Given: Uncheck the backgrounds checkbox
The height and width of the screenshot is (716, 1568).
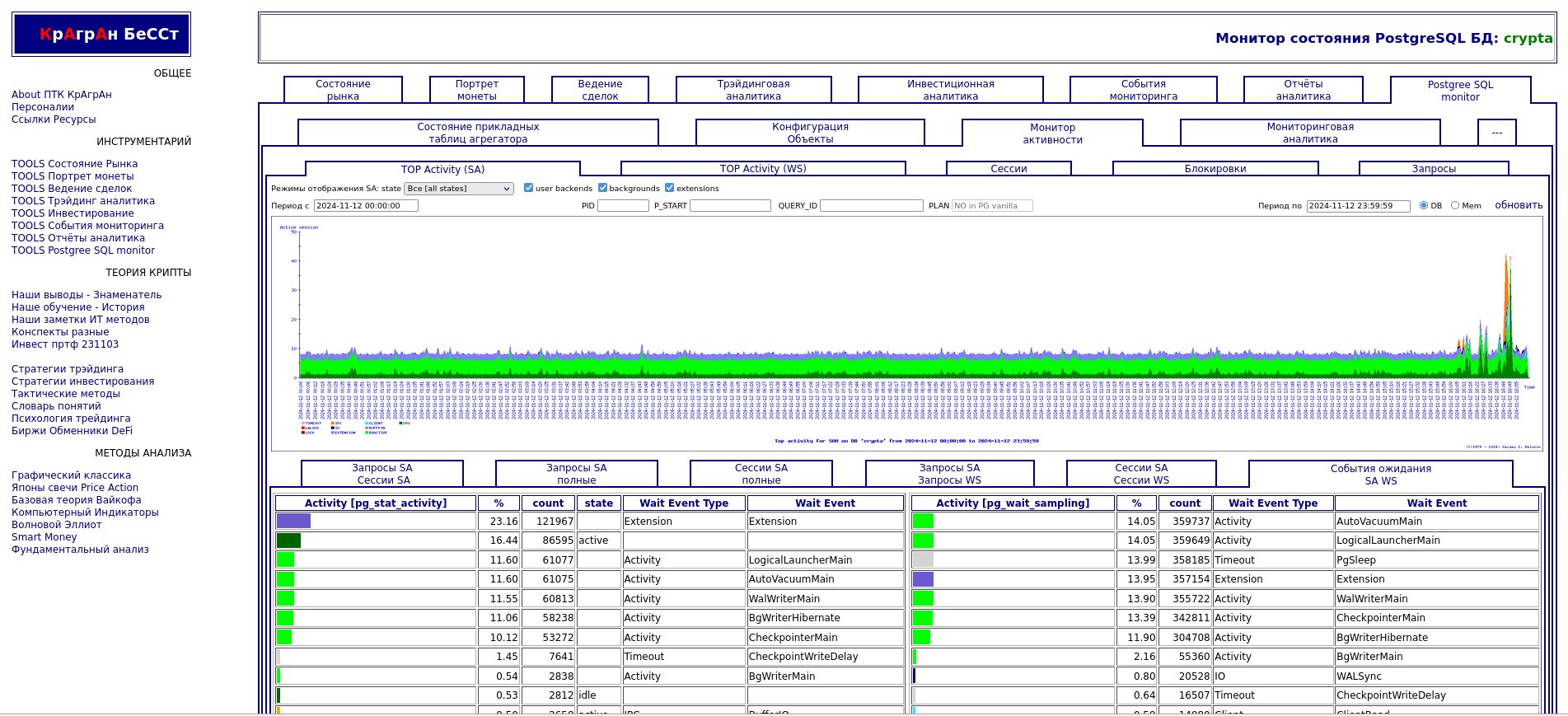Looking at the screenshot, I should click(x=602, y=188).
